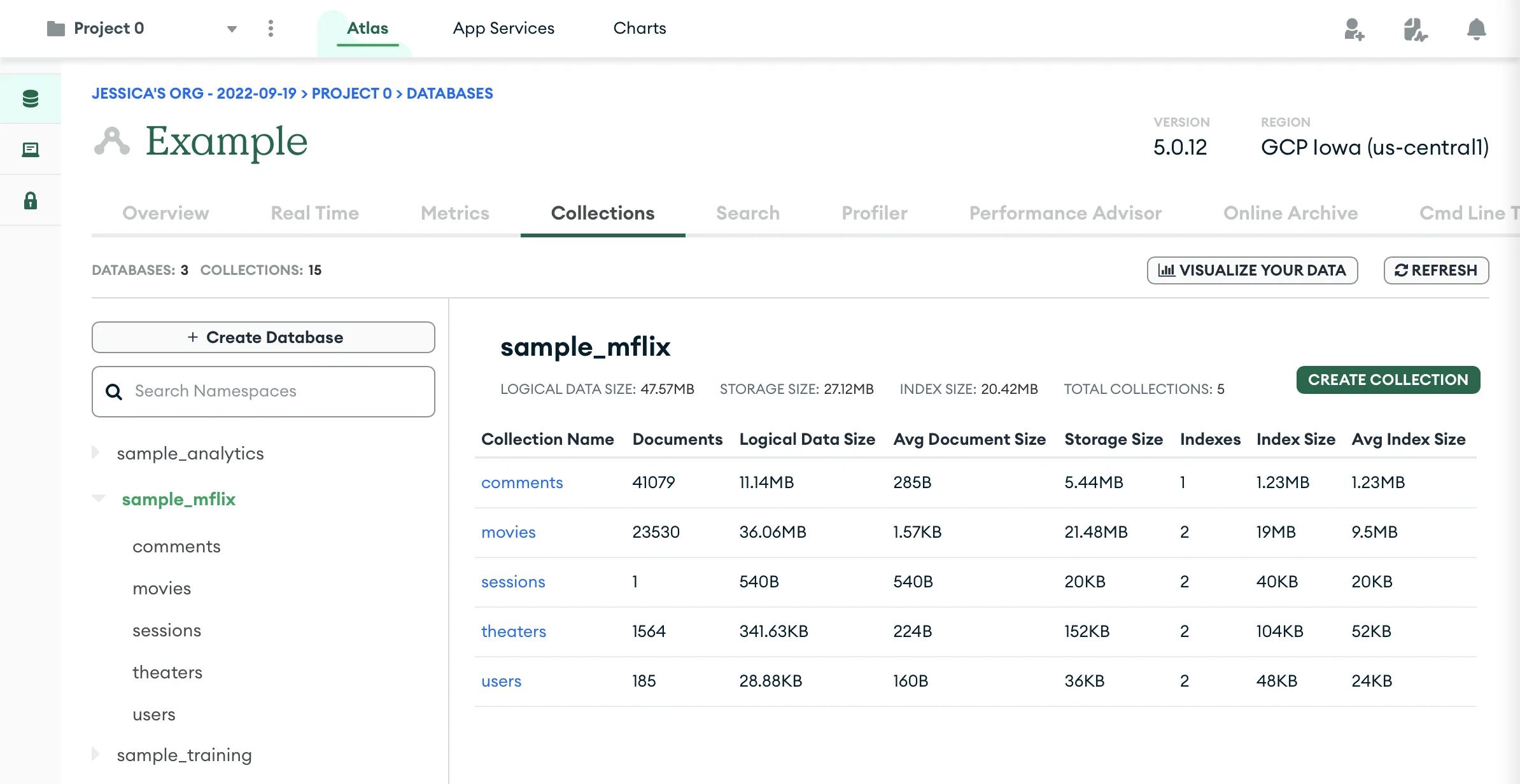Click the chart icon in Visualize Your Data
Image resolution: width=1520 pixels, height=784 pixels.
tap(1167, 270)
